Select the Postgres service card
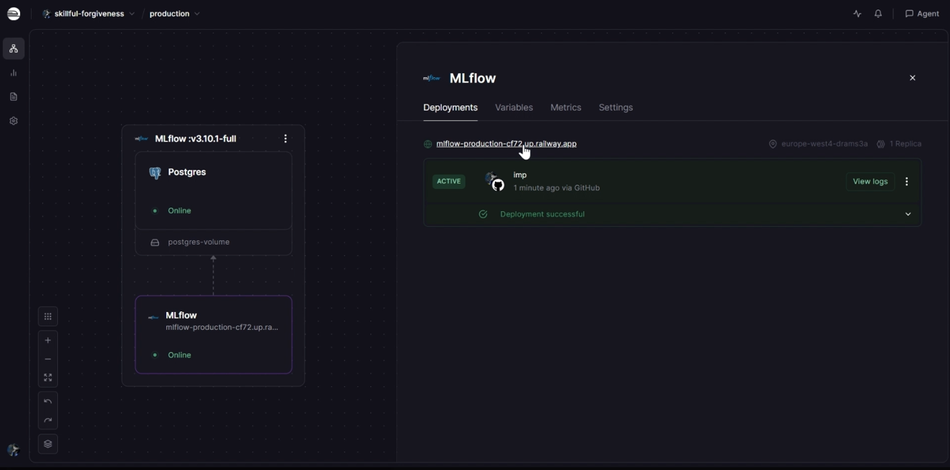This screenshot has height=470, width=950. (x=213, y=190)
